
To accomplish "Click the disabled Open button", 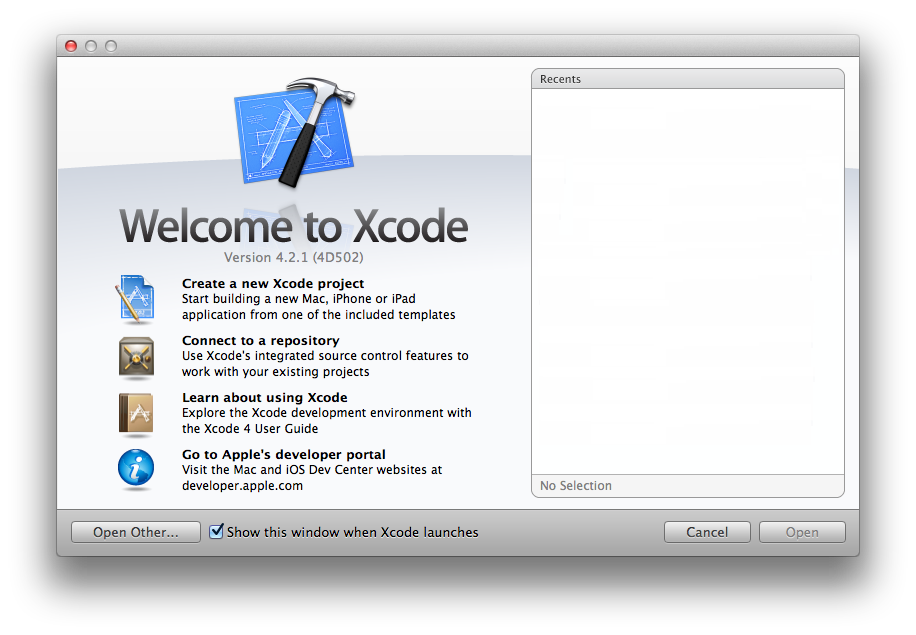I will point(802,532).
